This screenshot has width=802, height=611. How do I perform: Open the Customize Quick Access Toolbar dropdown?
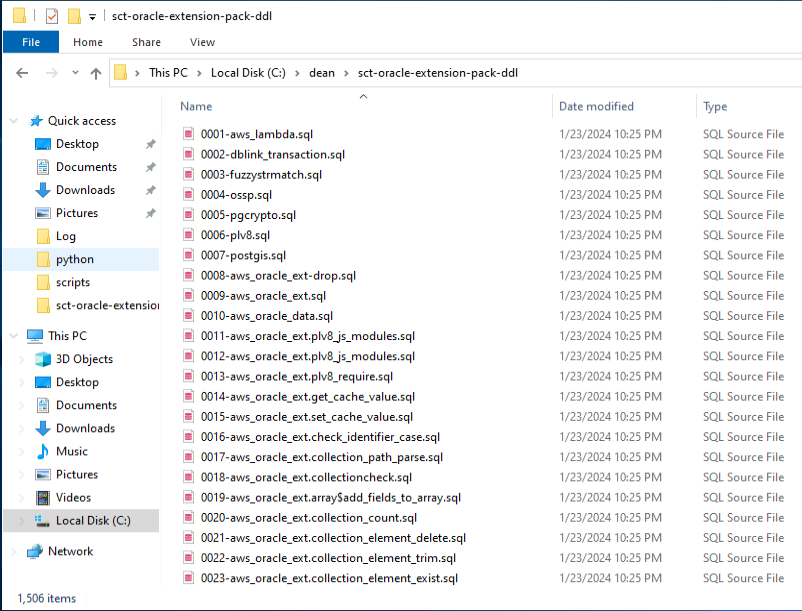click(x=92, y=16)
